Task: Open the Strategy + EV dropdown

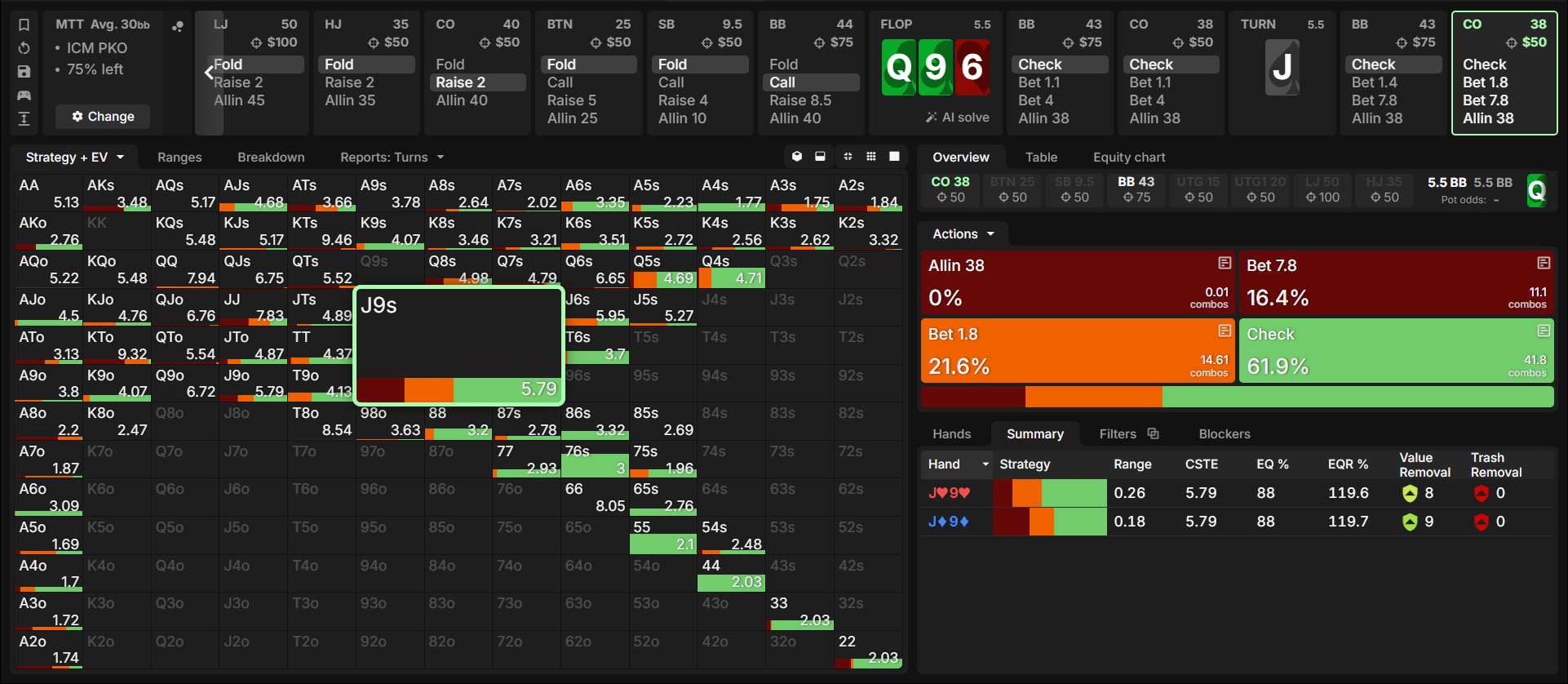Action: tap(74, 157)
